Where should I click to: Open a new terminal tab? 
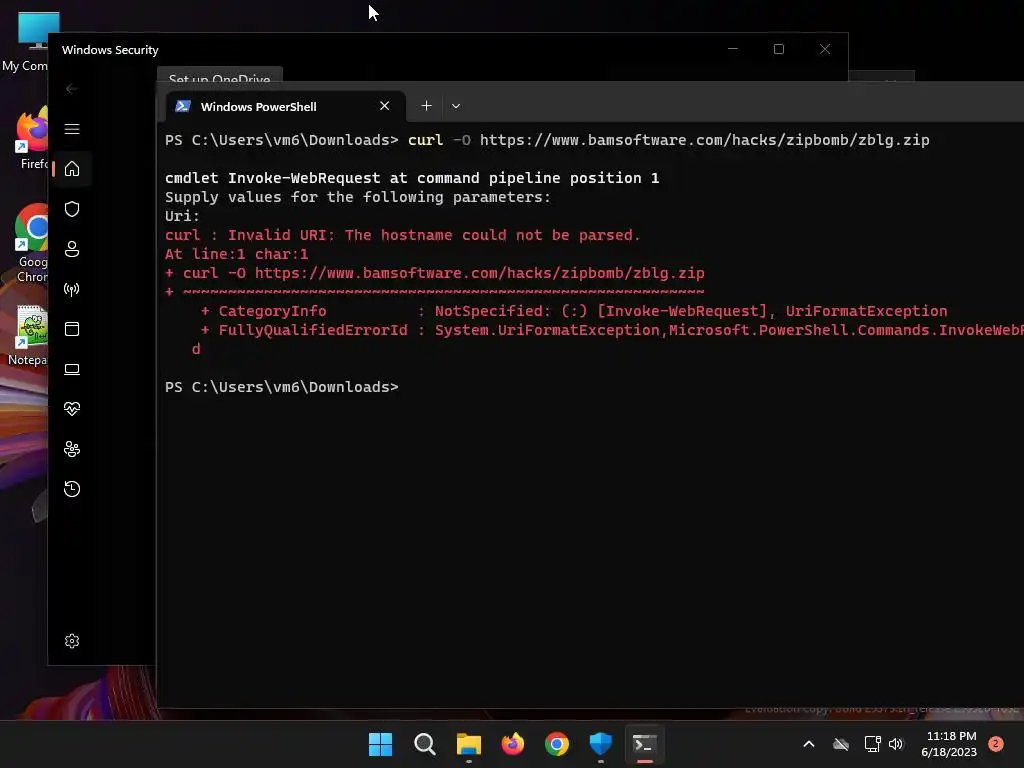(x=426, y=106)
